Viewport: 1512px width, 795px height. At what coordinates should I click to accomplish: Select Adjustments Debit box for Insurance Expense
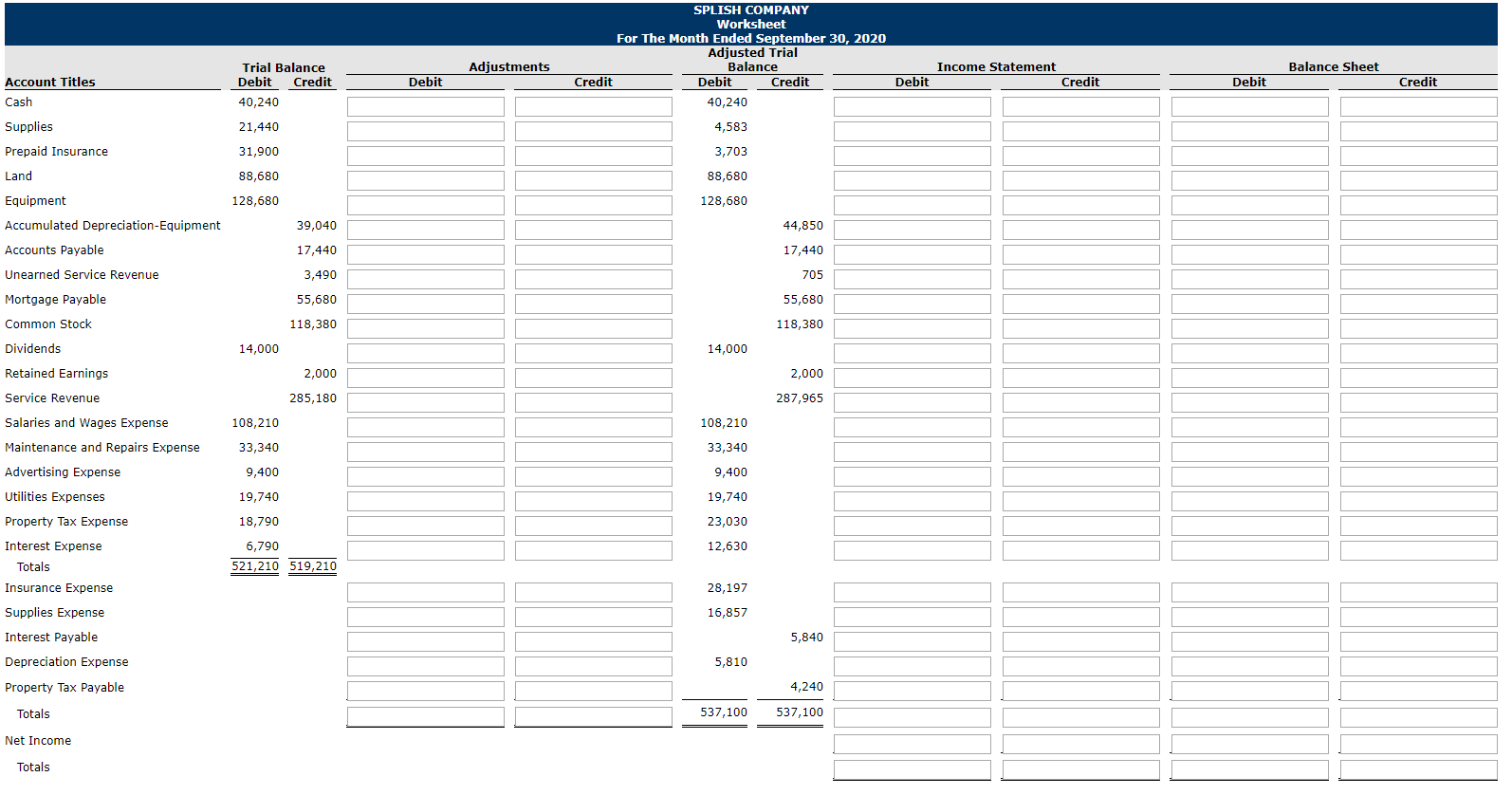click(426, 592)
